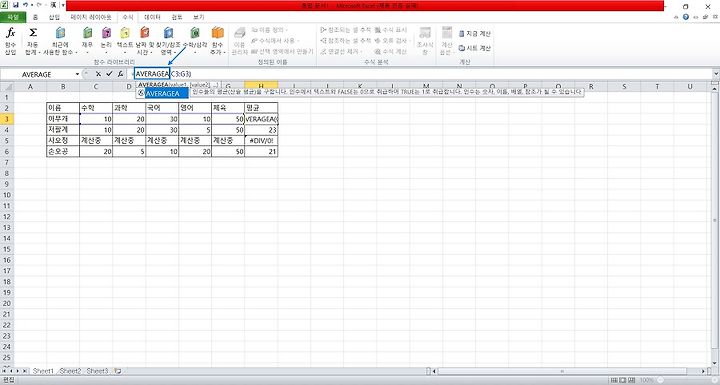Minimize the ribbon using the caret icon
The image size is (720, 385).
(677, 17)
